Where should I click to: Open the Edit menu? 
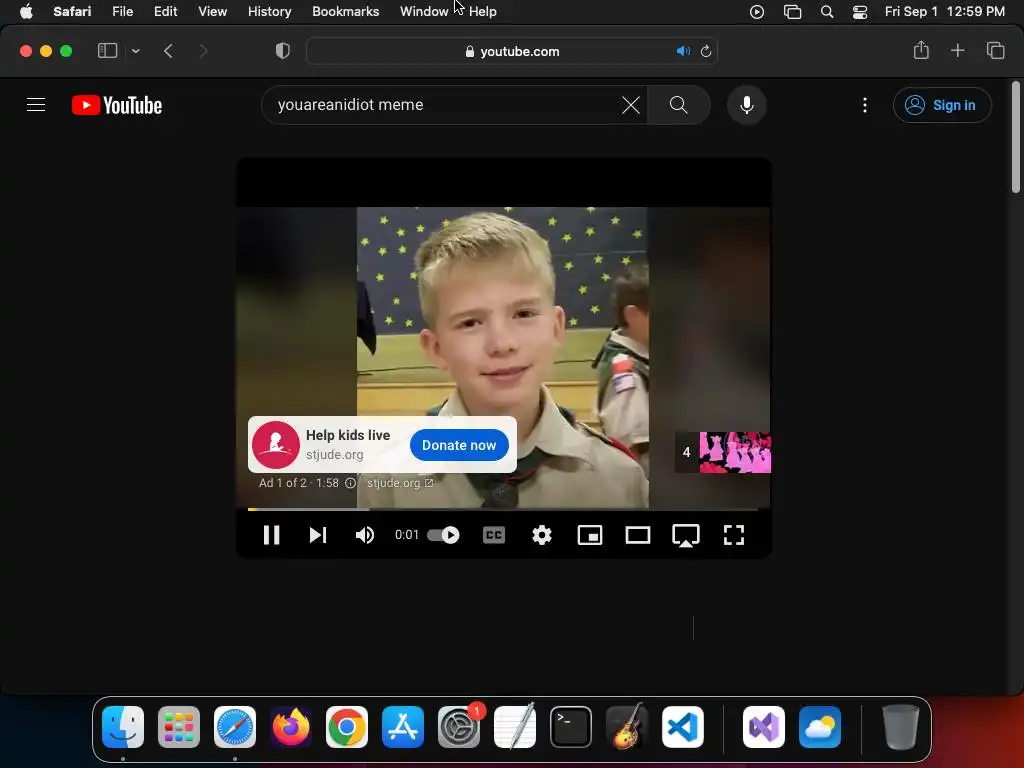pos(165,11)
